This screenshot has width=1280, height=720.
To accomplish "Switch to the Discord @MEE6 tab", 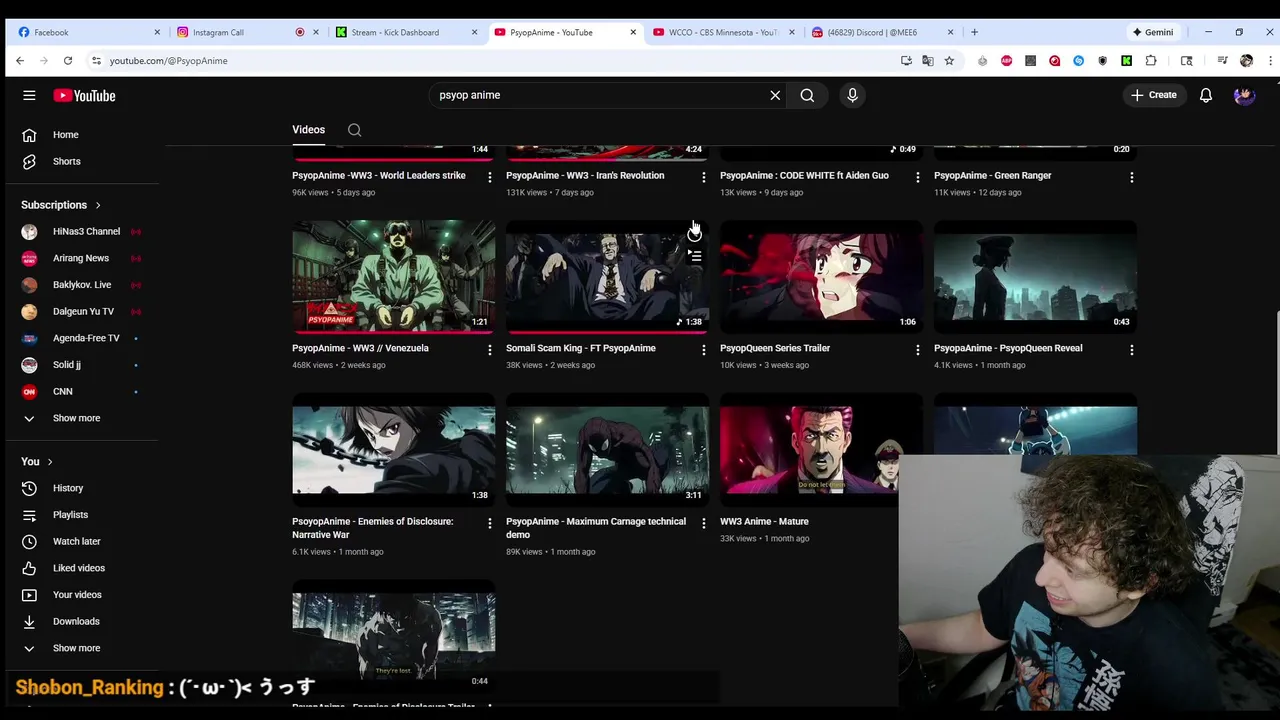I will 880,32.
